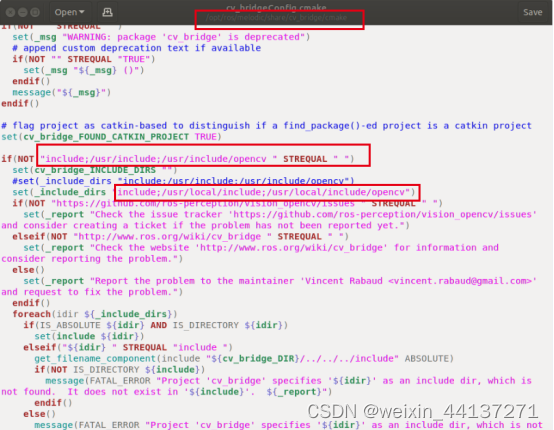The width and height of the screenshot is (554, 430).
Task: Click the foreach(idir ${_include_dirs}) line
Action: coord(95,314)
